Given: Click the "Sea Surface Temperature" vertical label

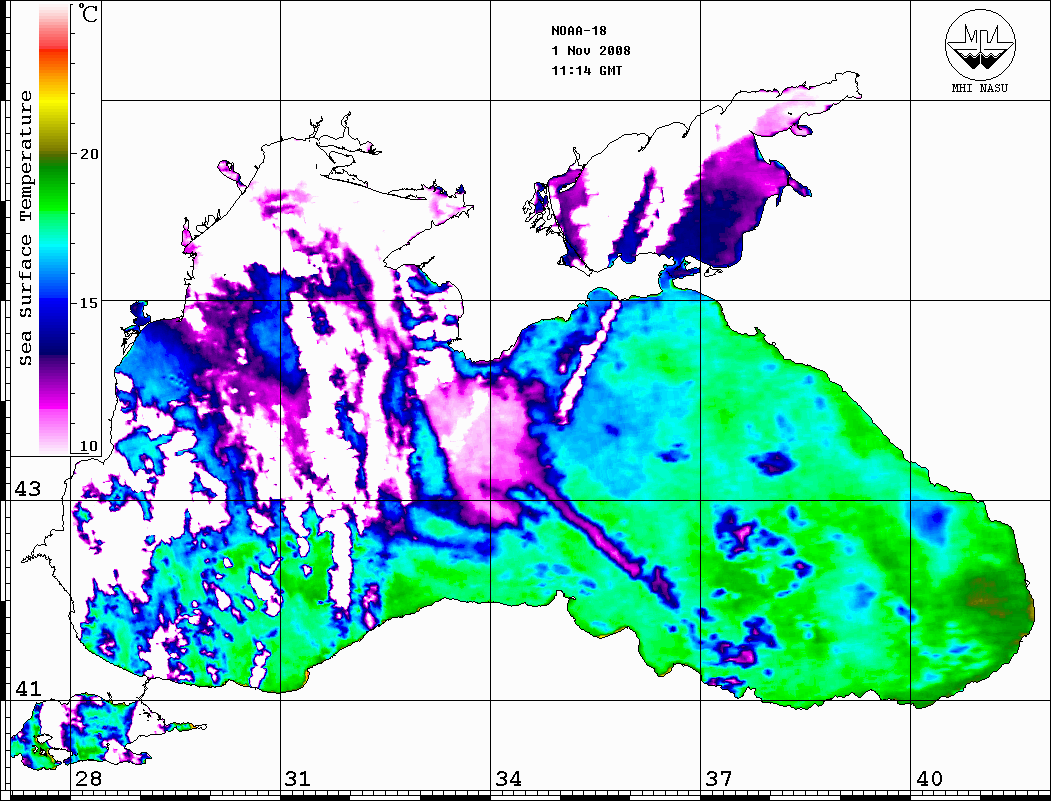Looking at the screenshot, I should click(26, 228).
